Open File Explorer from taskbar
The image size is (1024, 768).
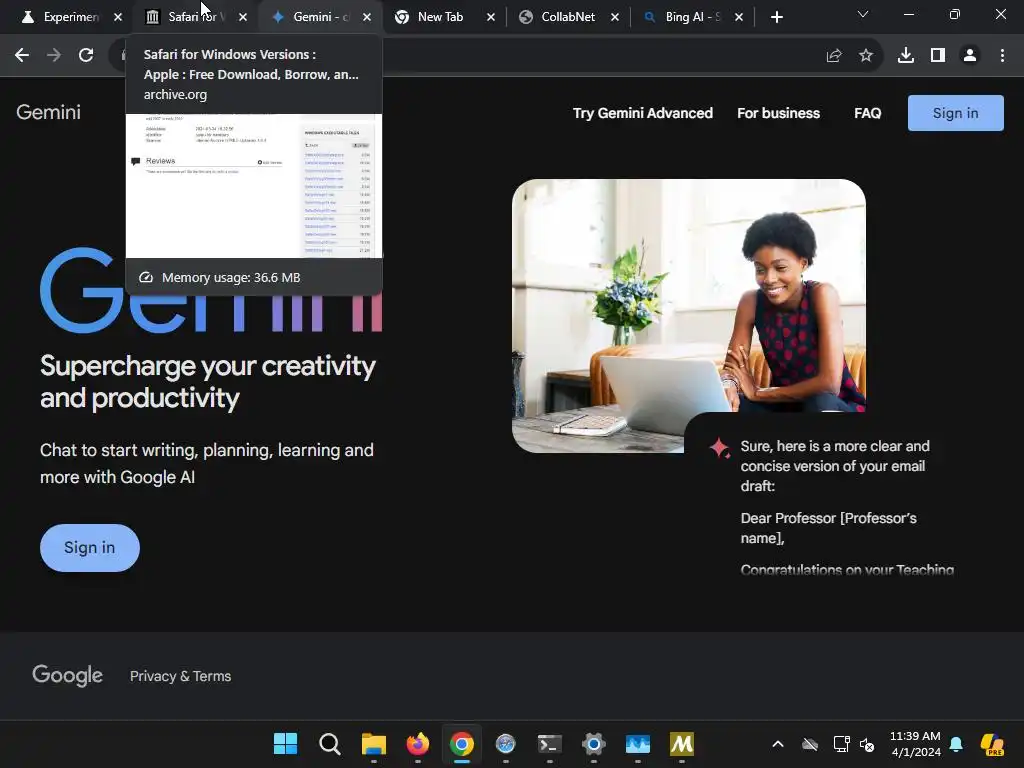click(x=374, y=744)
